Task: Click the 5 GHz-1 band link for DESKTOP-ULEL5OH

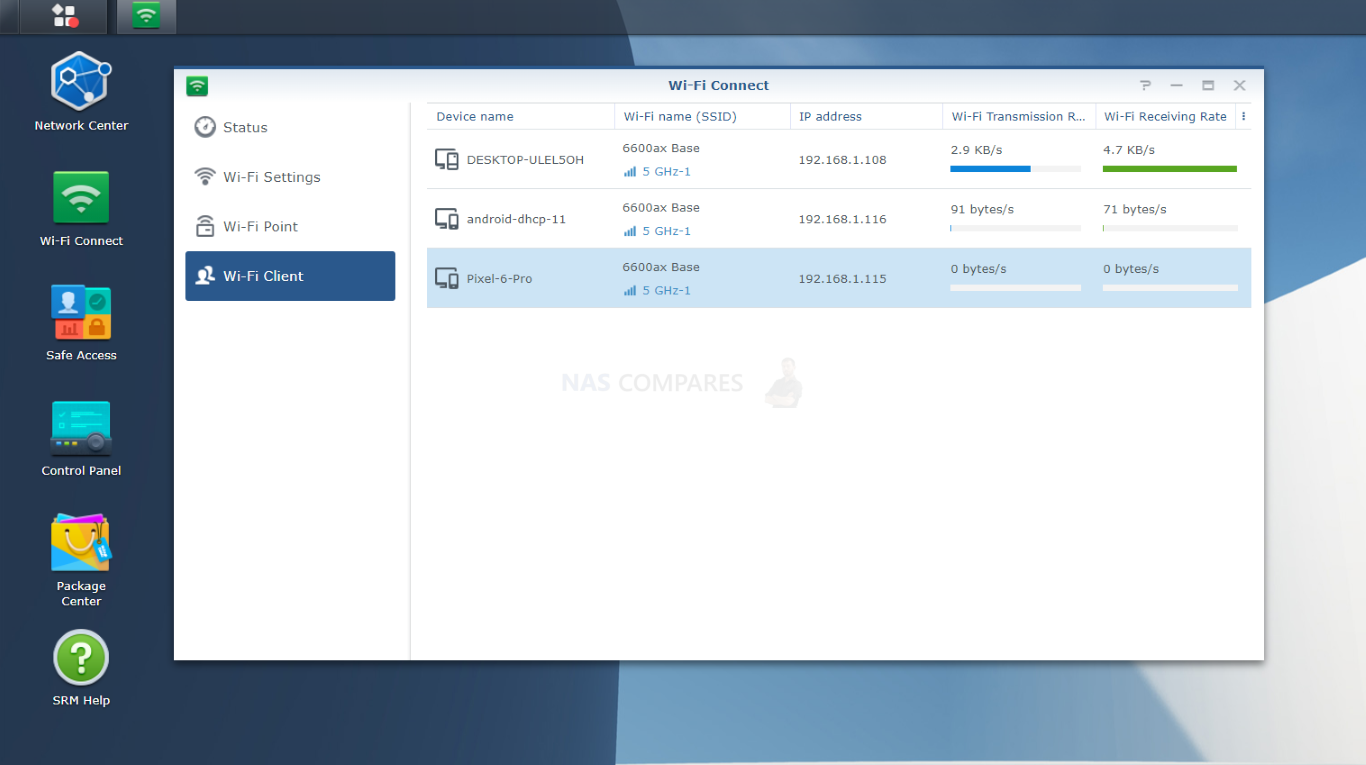Action: pos(666,172)
